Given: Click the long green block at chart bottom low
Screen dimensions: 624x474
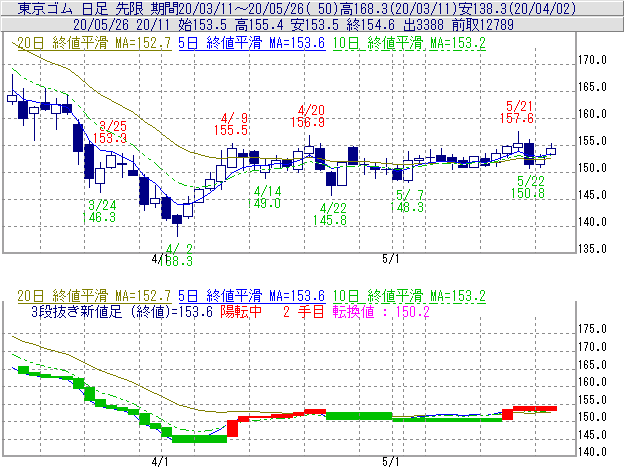Looking at the screenshot, I should [x=199, y=439].
